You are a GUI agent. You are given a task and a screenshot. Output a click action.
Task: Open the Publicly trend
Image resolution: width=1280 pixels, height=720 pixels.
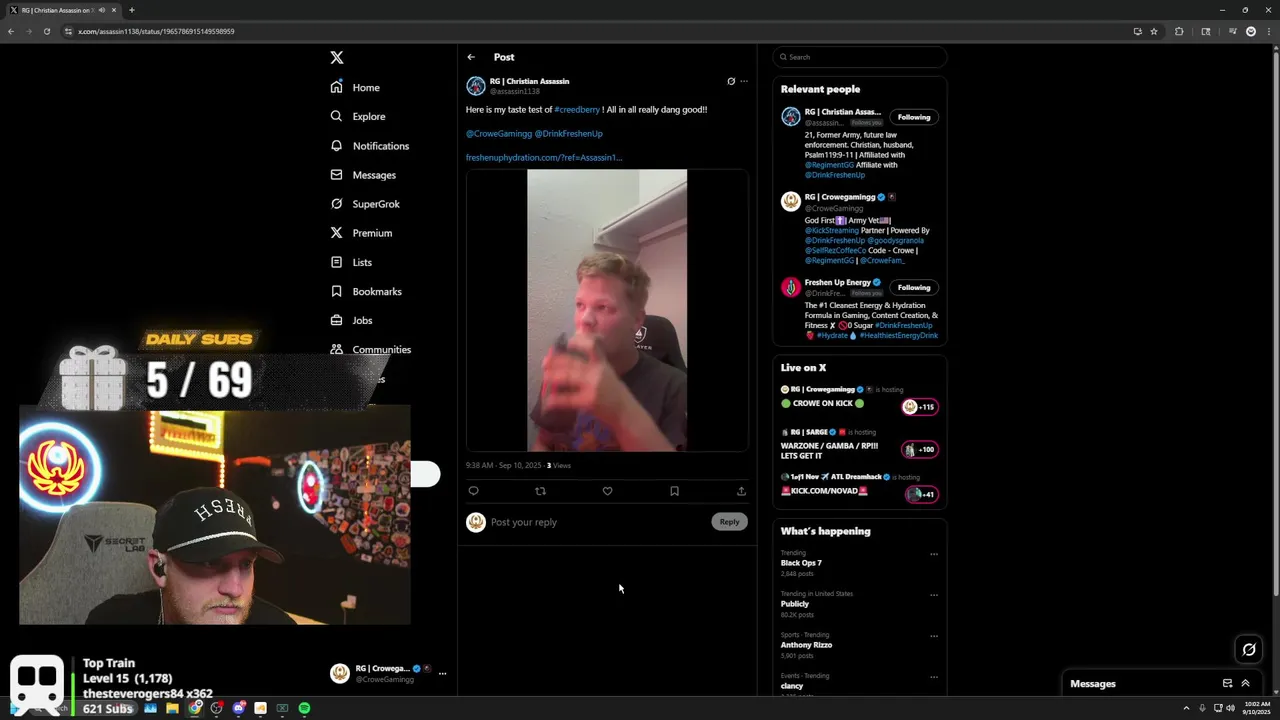point(795,604)
